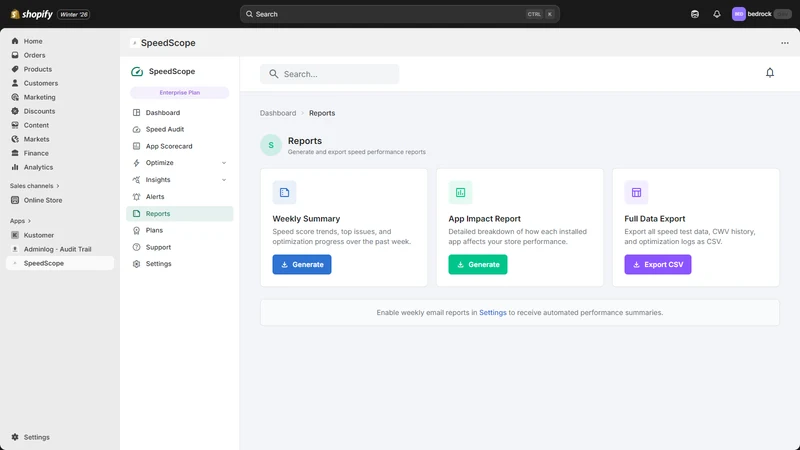Open Finance in Shopify sidebar
The width and height of the screenshot is (800, 450).
point(60,153)
